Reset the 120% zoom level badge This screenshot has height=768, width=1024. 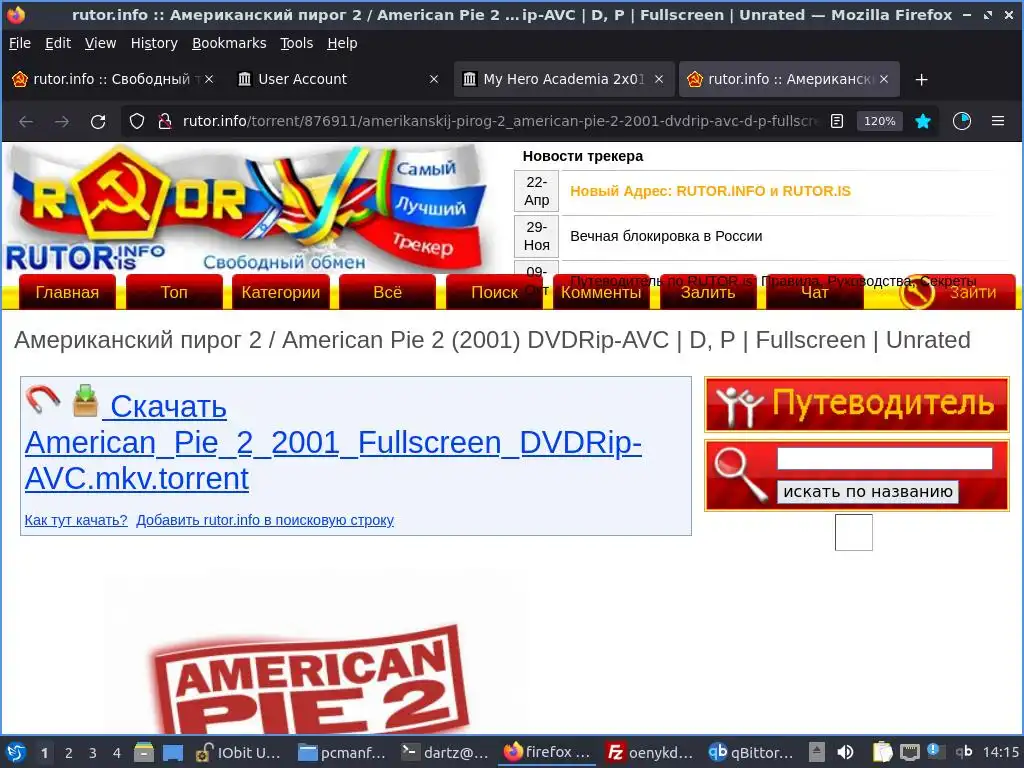(x=879, y=121)
